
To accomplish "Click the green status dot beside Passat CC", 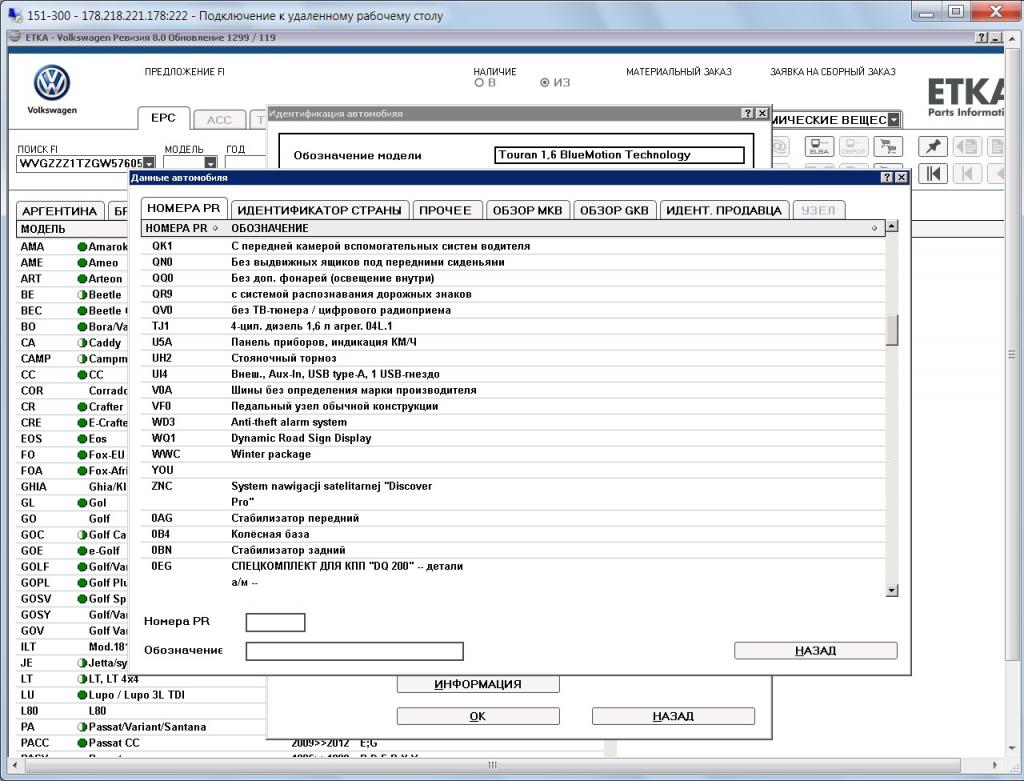I will pos(82,743).
